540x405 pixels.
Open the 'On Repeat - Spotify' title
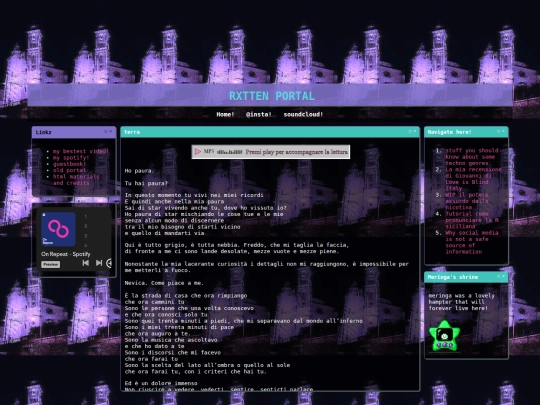click(x=66, y=254)
